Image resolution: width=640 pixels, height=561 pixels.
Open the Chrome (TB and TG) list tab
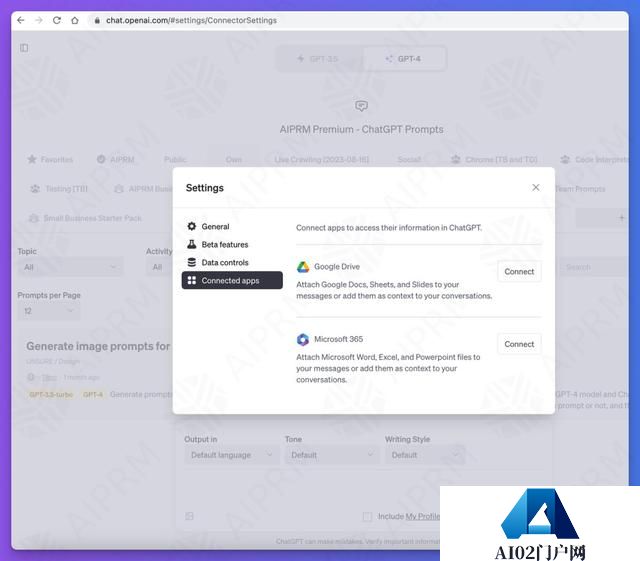[x=494, y=159]
